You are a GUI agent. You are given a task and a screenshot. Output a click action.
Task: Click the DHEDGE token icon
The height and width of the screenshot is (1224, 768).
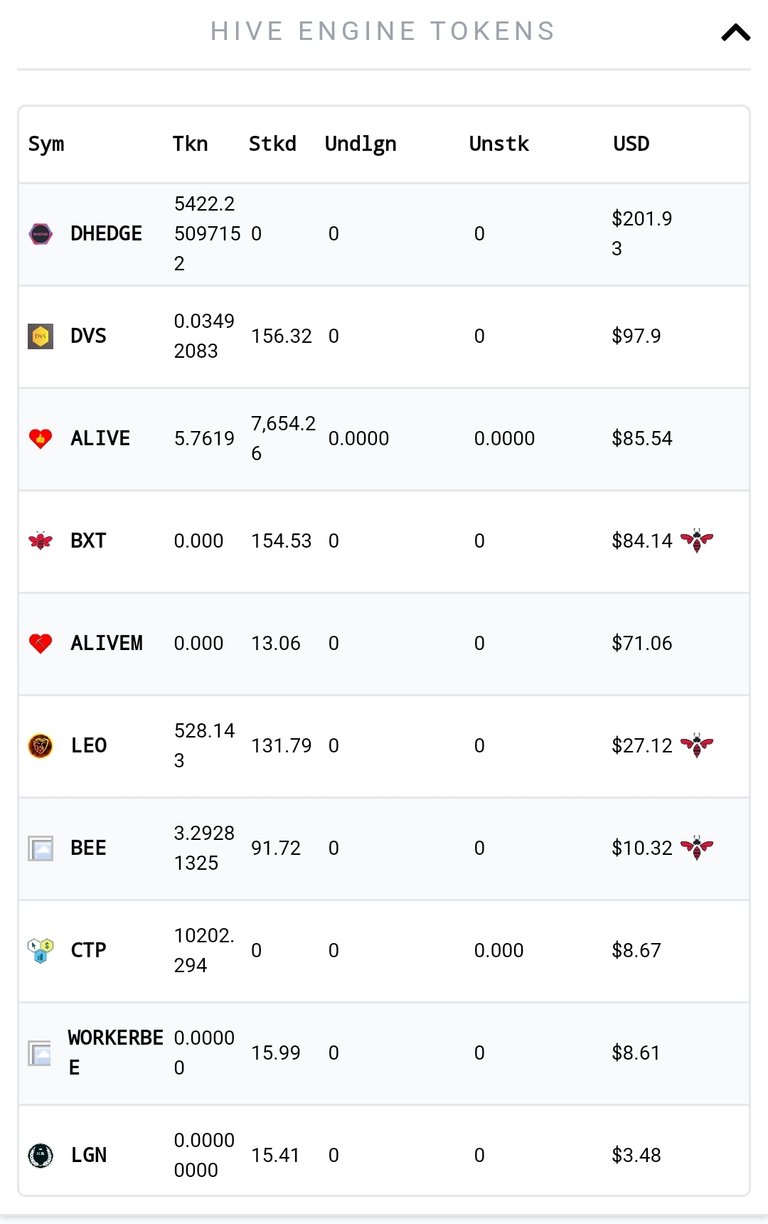point(40,234)
